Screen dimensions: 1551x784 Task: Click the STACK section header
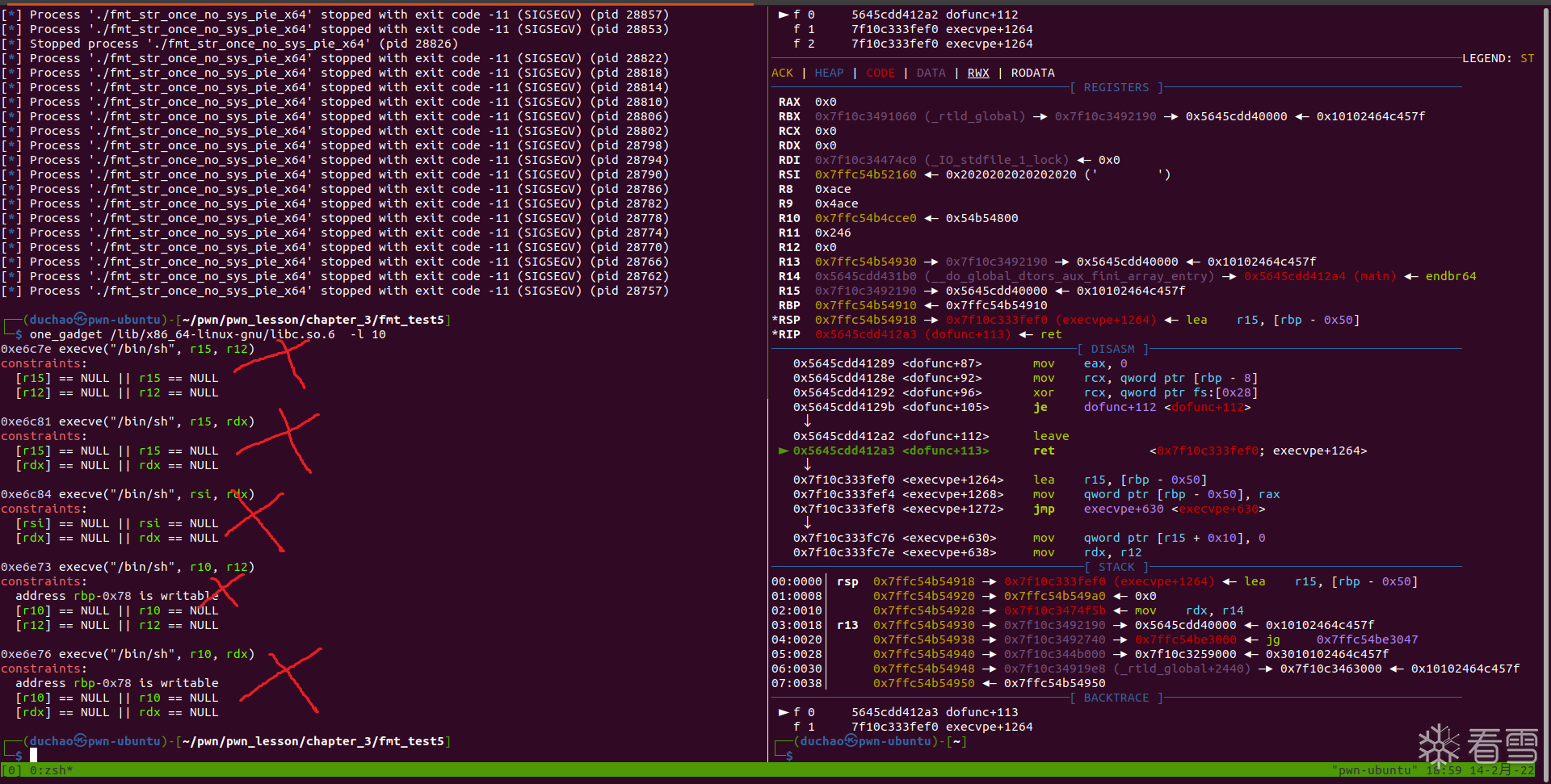point(1116,567)
